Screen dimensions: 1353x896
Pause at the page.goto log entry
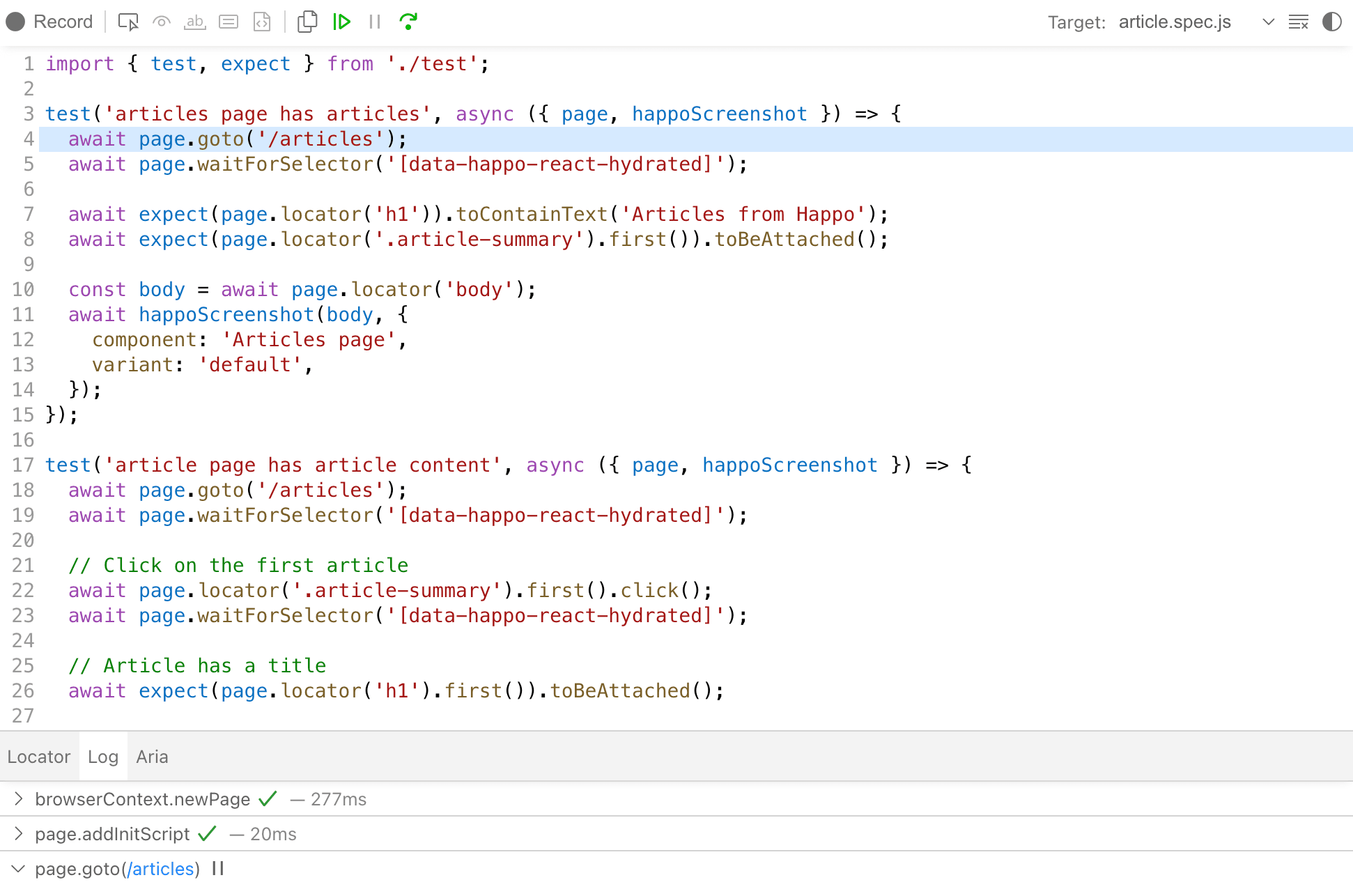[217, 869]
